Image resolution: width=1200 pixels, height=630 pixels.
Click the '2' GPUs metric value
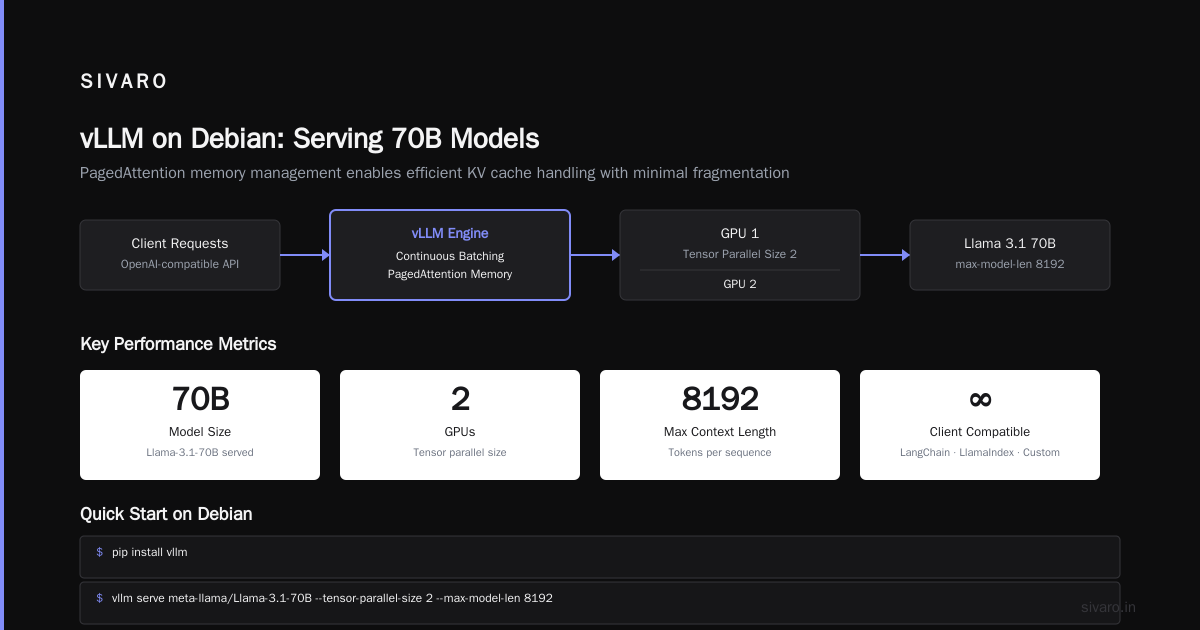(460, 399)
